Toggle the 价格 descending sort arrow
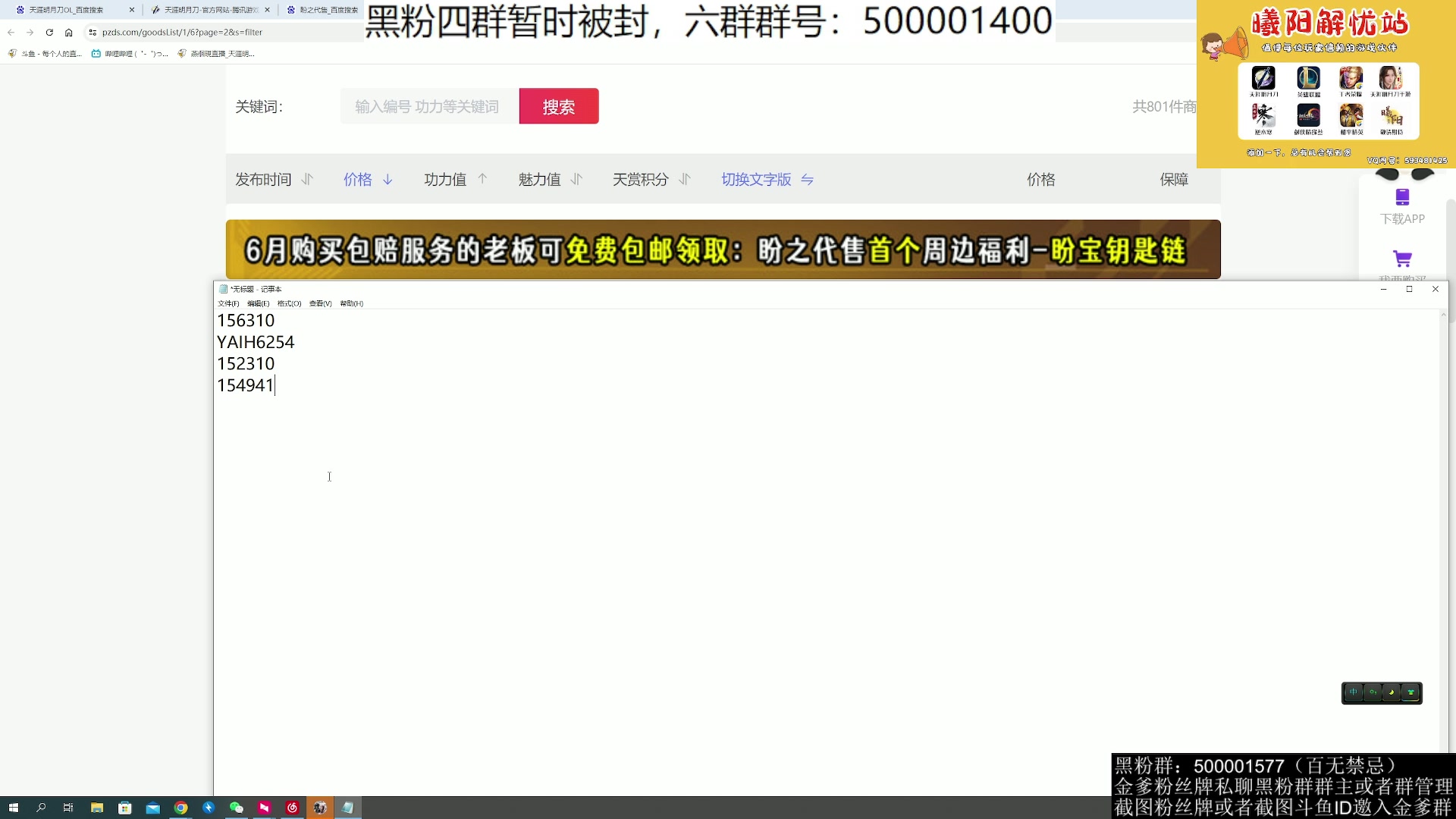The height and width of the screenshot is (819, 1456). 388,180
